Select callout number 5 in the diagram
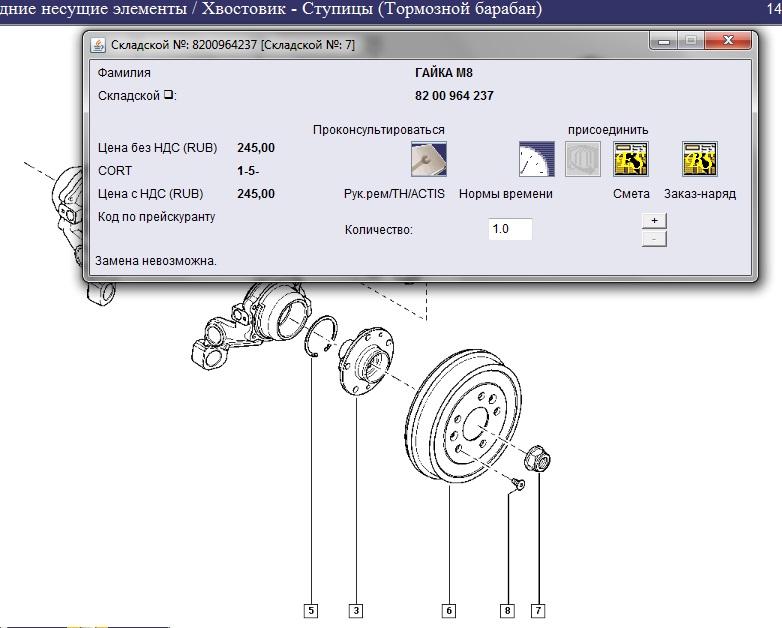Screen dimensions: 782x628 point(312,609)
